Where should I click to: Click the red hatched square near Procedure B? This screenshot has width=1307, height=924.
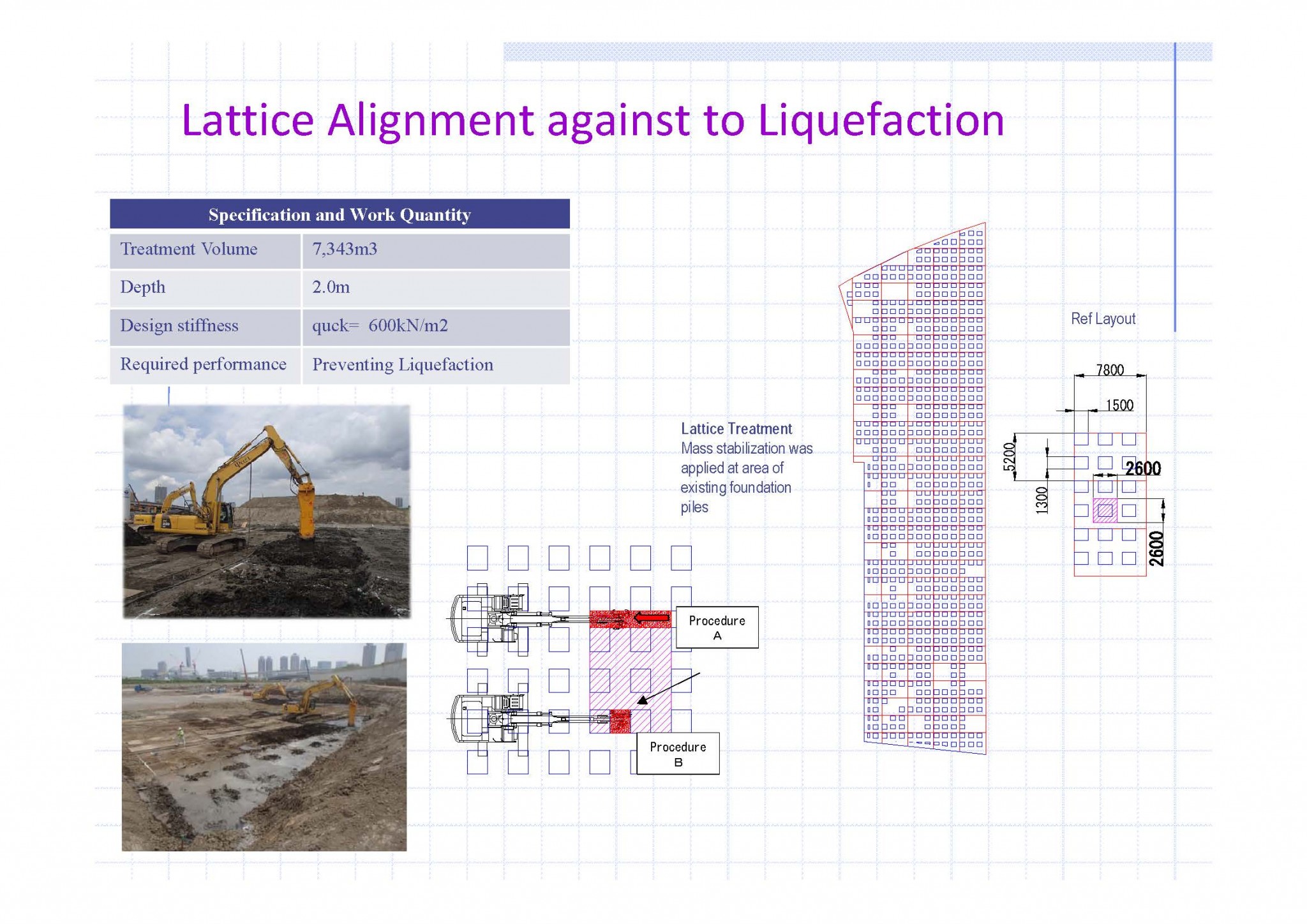point(620,720)
